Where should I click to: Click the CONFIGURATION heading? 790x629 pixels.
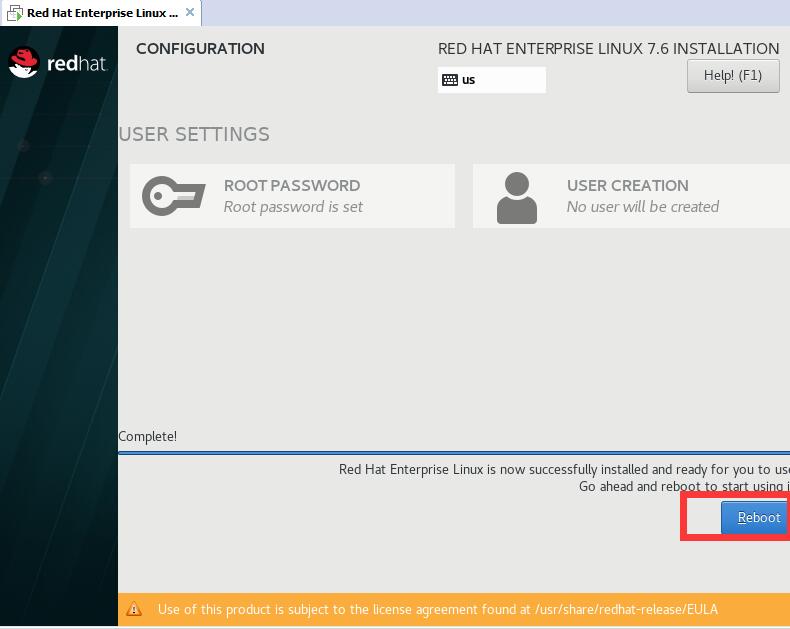200,49
